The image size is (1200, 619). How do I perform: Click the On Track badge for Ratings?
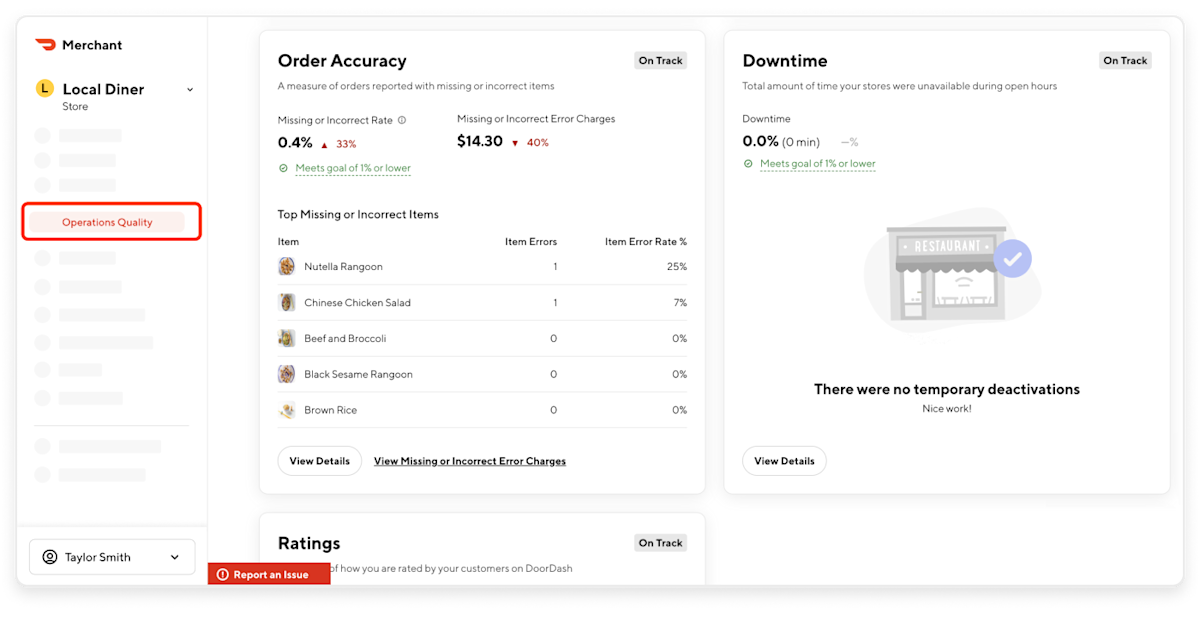click(660, 542)
